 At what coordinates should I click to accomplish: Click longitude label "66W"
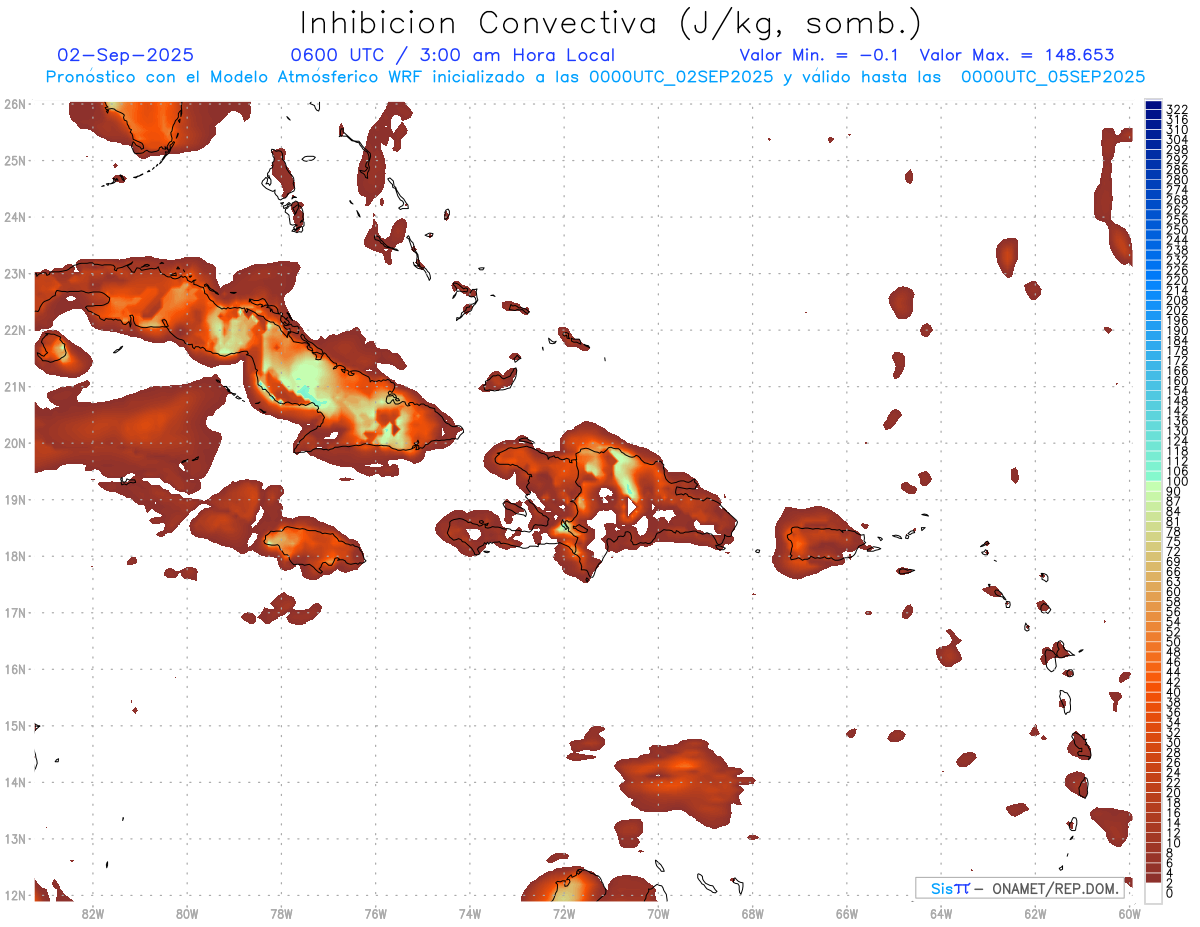(x=847, y=913)
